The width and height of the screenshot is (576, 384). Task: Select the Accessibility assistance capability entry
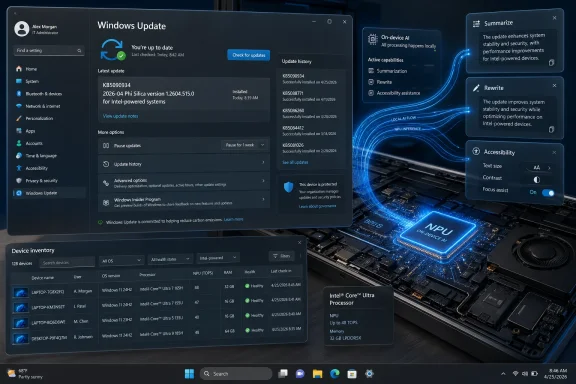click(x=394, y=93)
